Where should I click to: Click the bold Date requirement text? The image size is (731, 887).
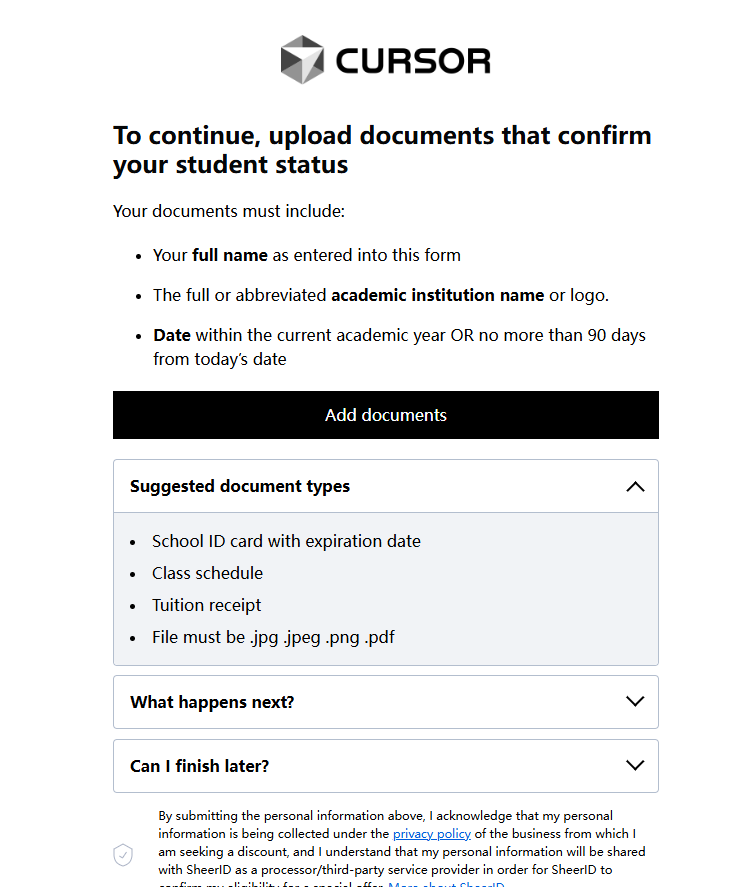pos(172,335)
